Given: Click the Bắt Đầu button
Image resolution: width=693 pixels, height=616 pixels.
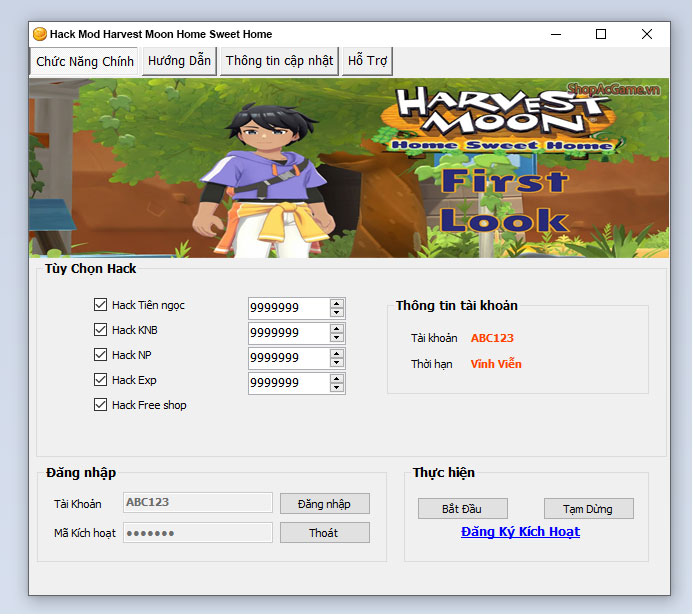Looking at the screenshot, I should 462,509.
